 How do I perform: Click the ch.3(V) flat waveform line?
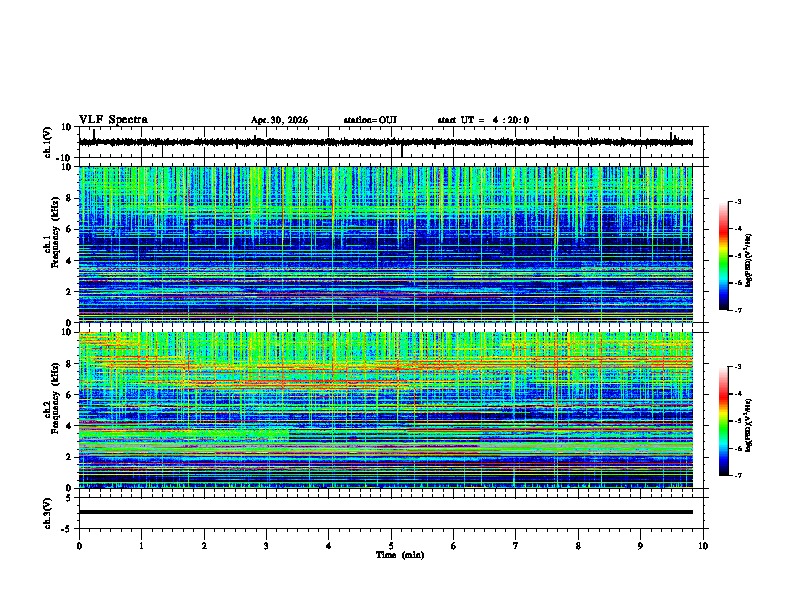(x=385, y=512)
